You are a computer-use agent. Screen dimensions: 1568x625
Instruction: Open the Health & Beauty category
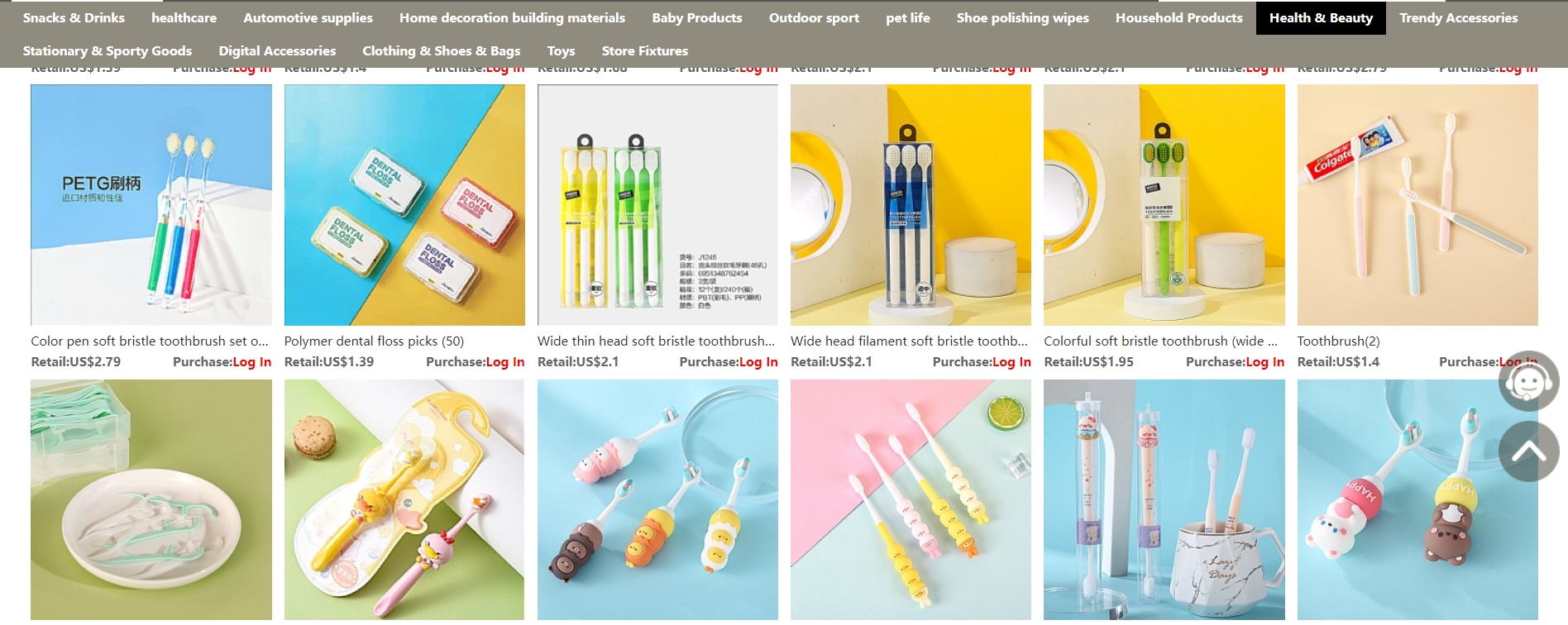pos(1321,17)
